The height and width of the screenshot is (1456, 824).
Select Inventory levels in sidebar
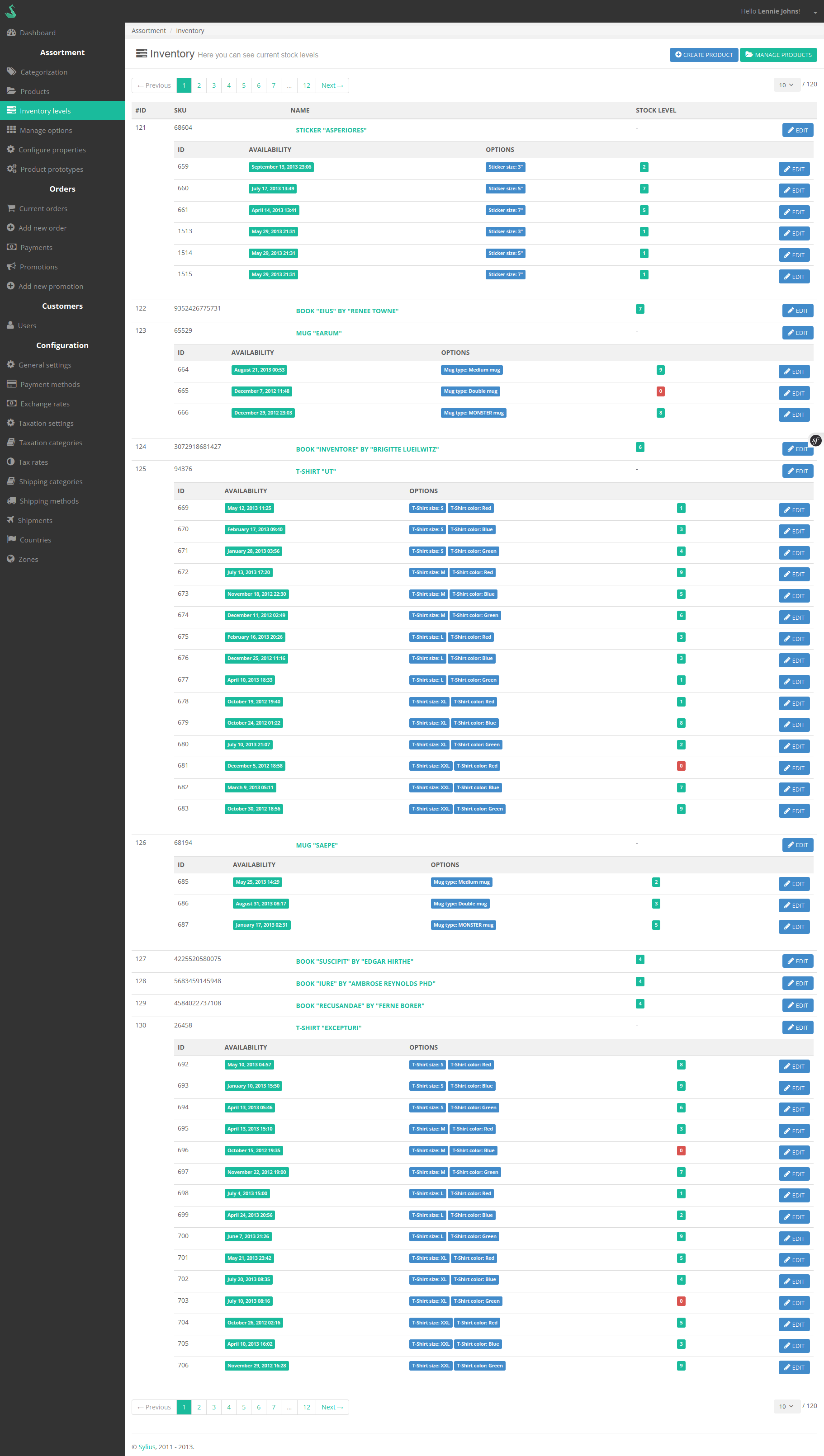click(x=62, y=111)
